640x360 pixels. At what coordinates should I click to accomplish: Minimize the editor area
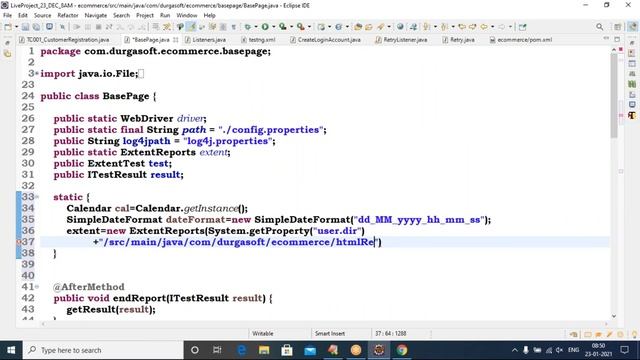tap(606, 38)
